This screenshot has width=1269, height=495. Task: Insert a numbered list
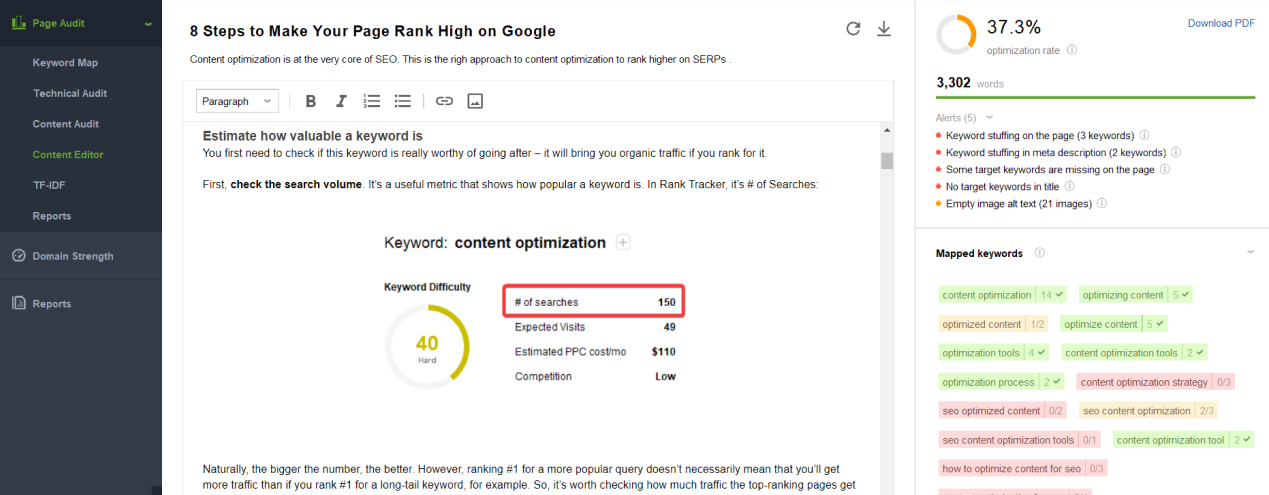[x=371, y=101]
